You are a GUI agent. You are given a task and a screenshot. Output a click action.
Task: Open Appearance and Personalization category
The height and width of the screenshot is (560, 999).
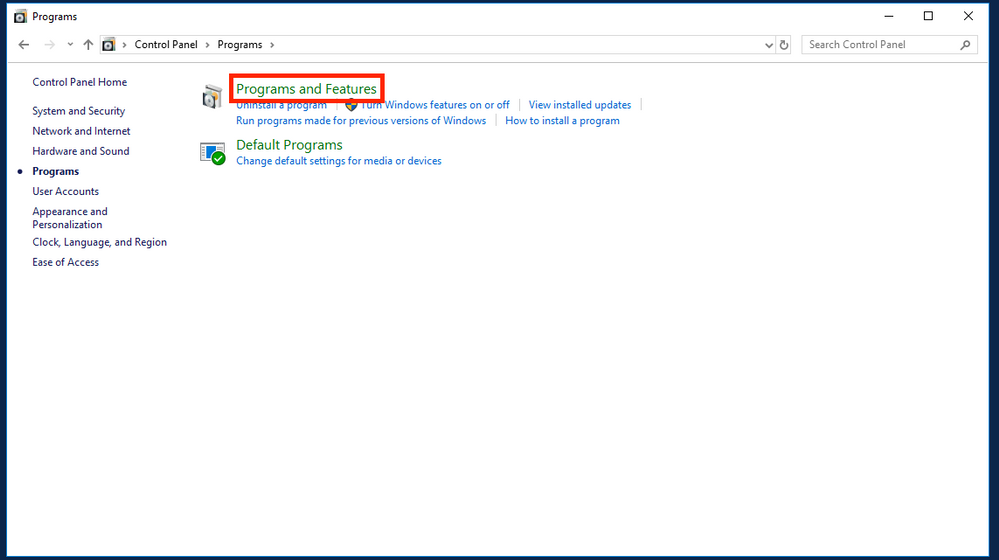(70, 218)
